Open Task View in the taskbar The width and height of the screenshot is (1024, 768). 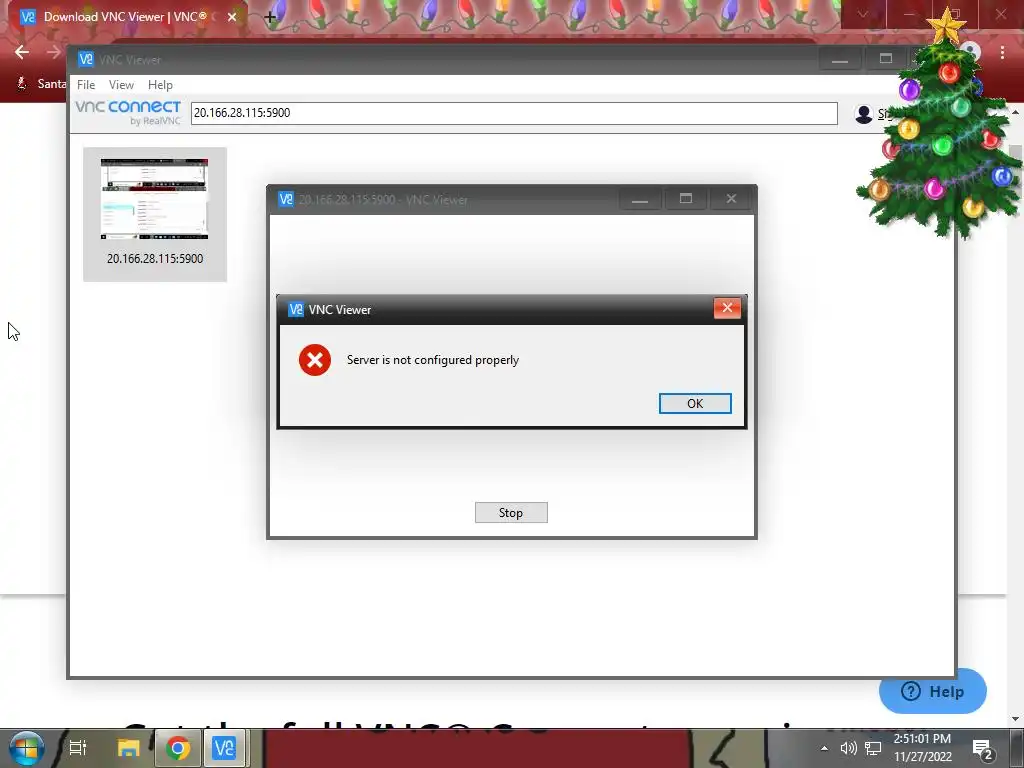(x=78, y=748)
